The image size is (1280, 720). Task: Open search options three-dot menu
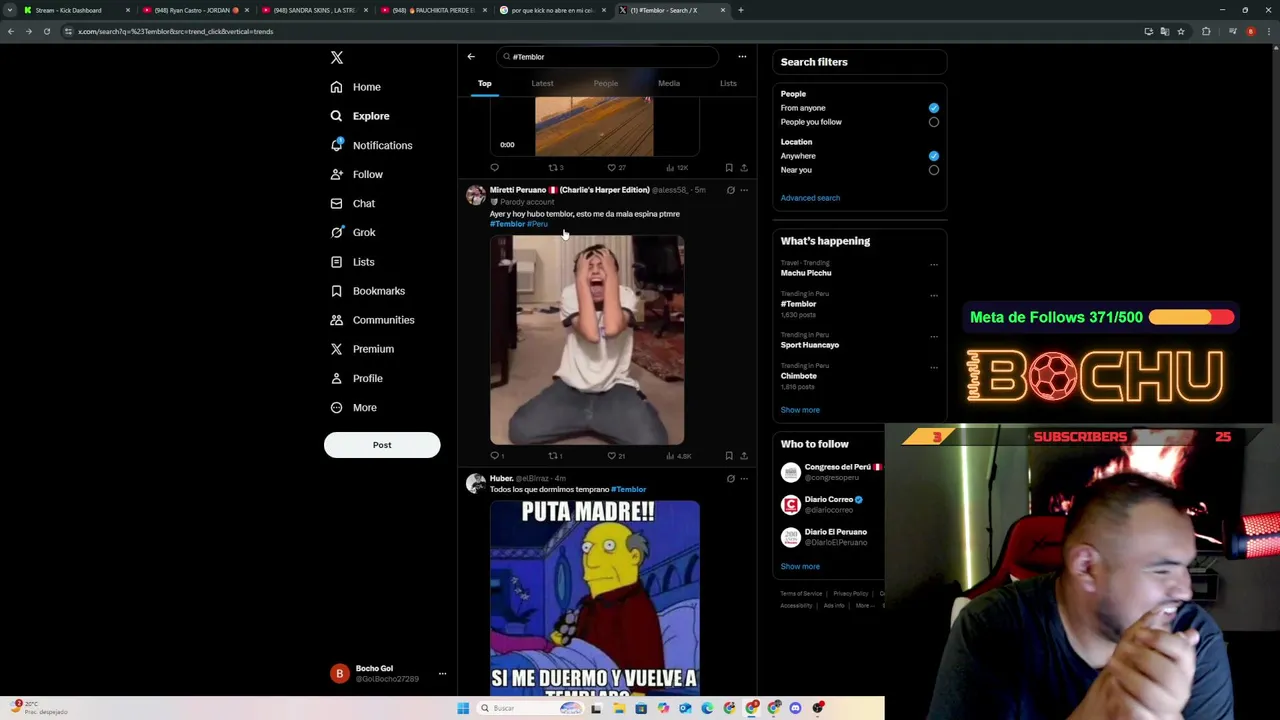pyautogui.click(x=742, y=57)
